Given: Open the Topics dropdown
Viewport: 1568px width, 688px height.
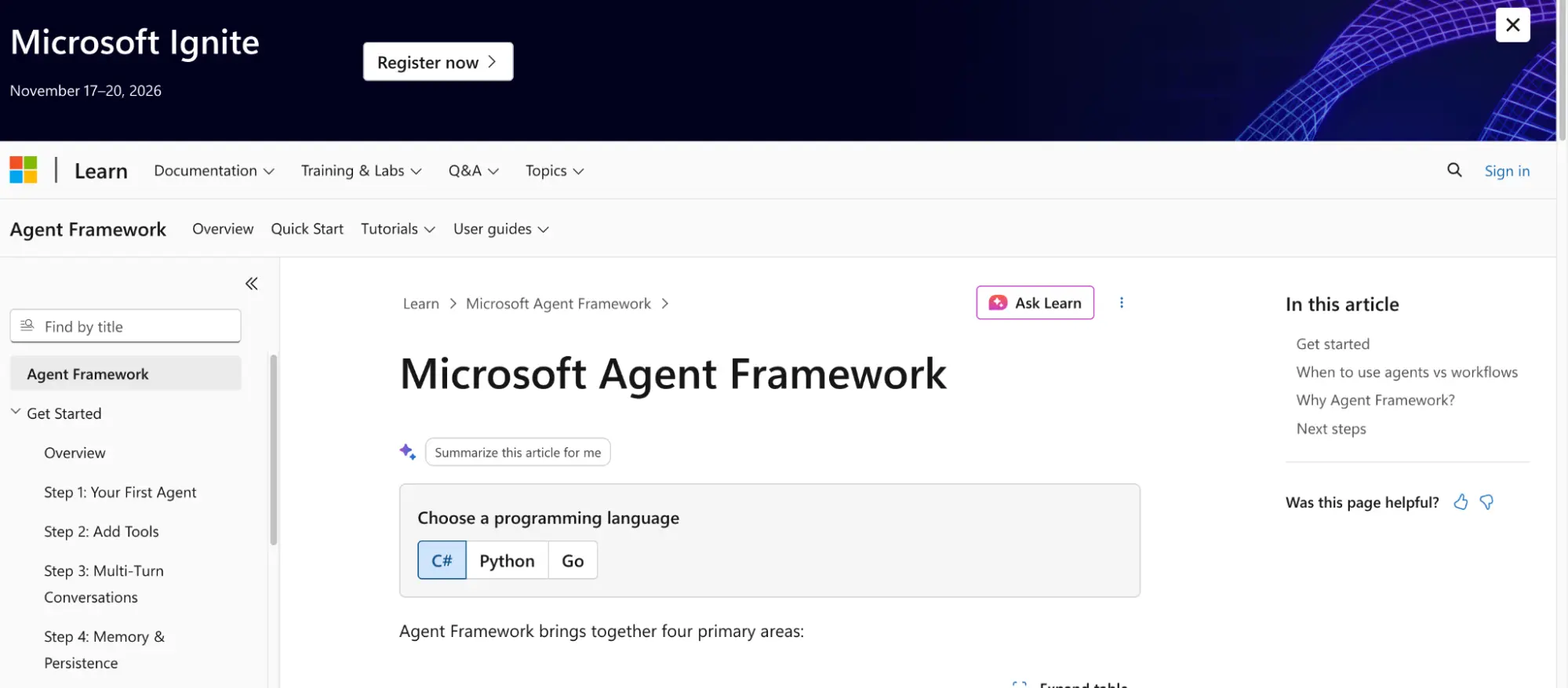Looking at the screenshot, I should click(x=555, y=170).
